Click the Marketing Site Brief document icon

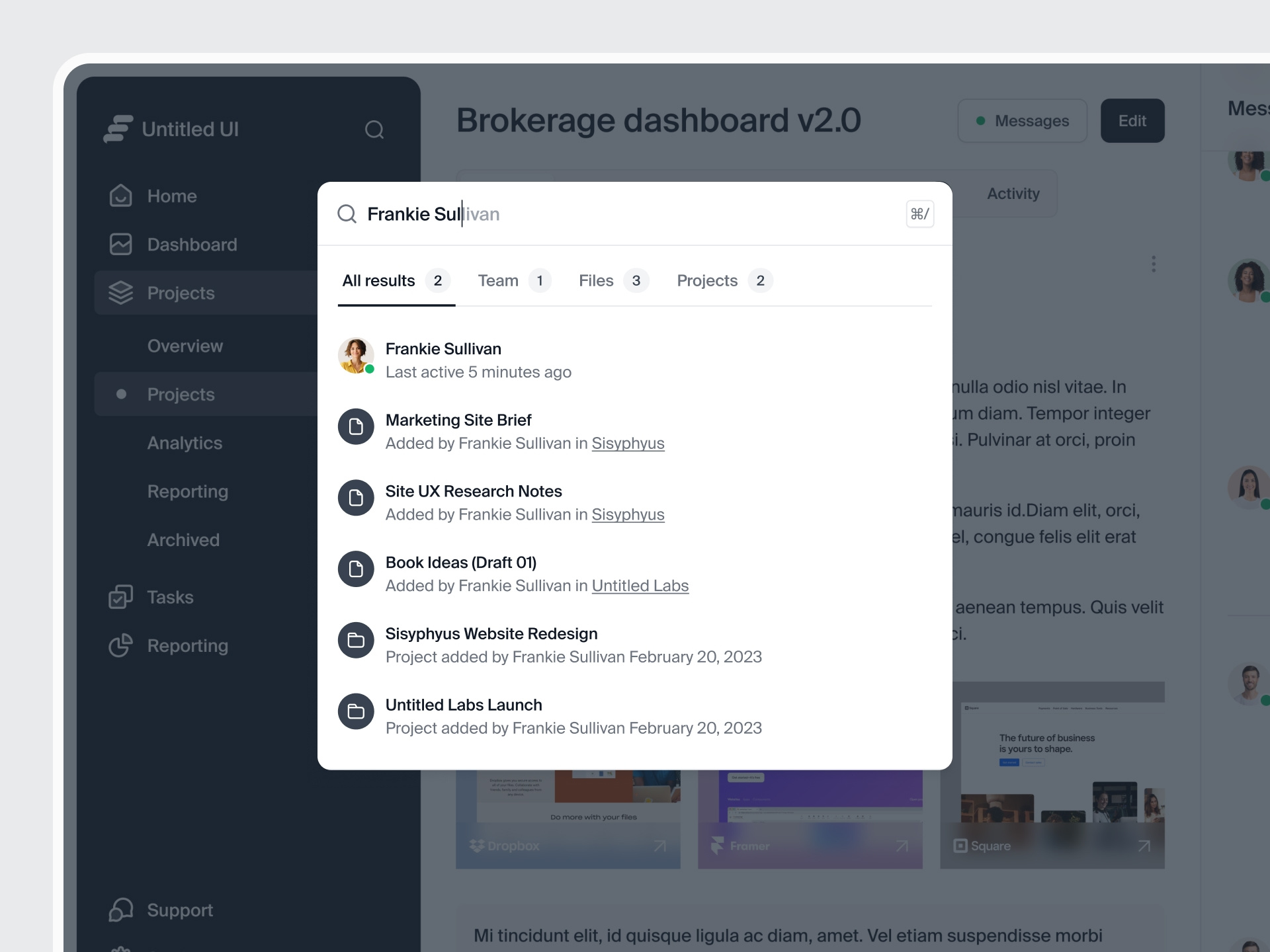[x=356, y=426]
